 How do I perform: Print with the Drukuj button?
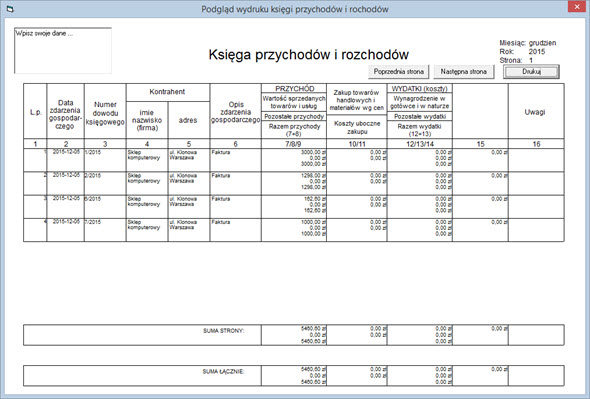point(531,72)
